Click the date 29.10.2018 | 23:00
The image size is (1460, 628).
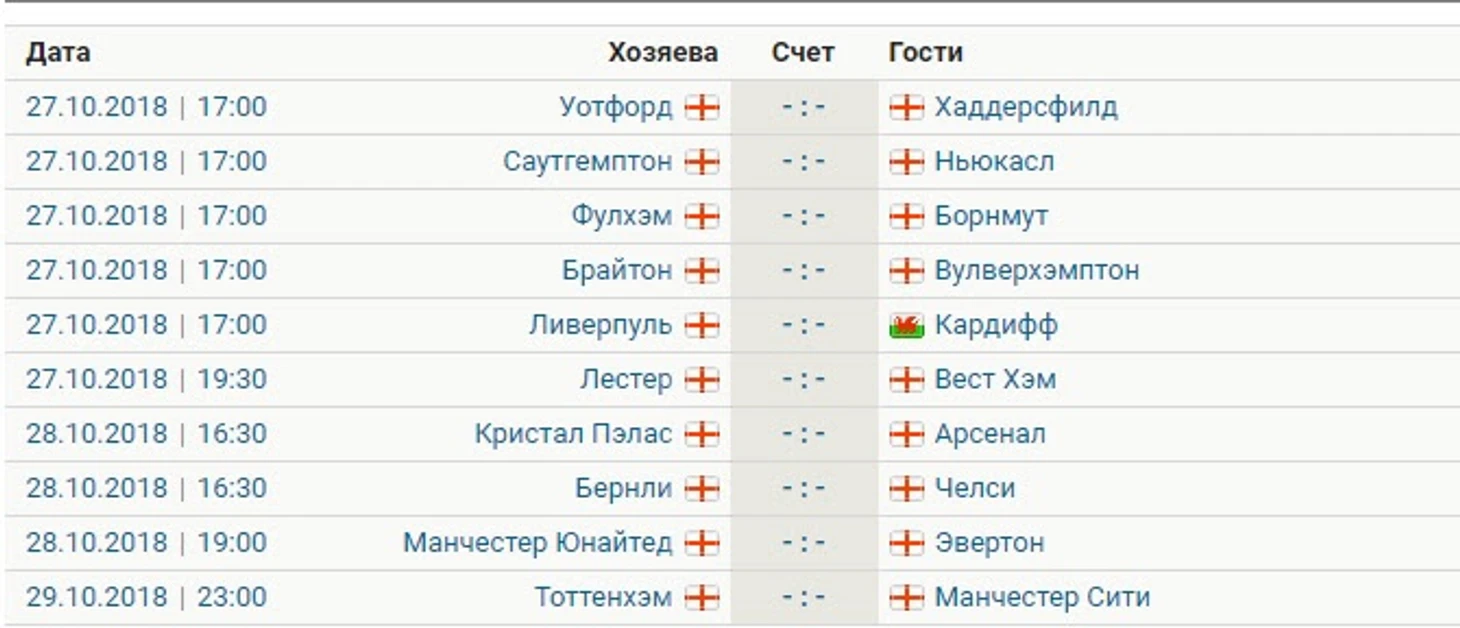coord(146,598)
